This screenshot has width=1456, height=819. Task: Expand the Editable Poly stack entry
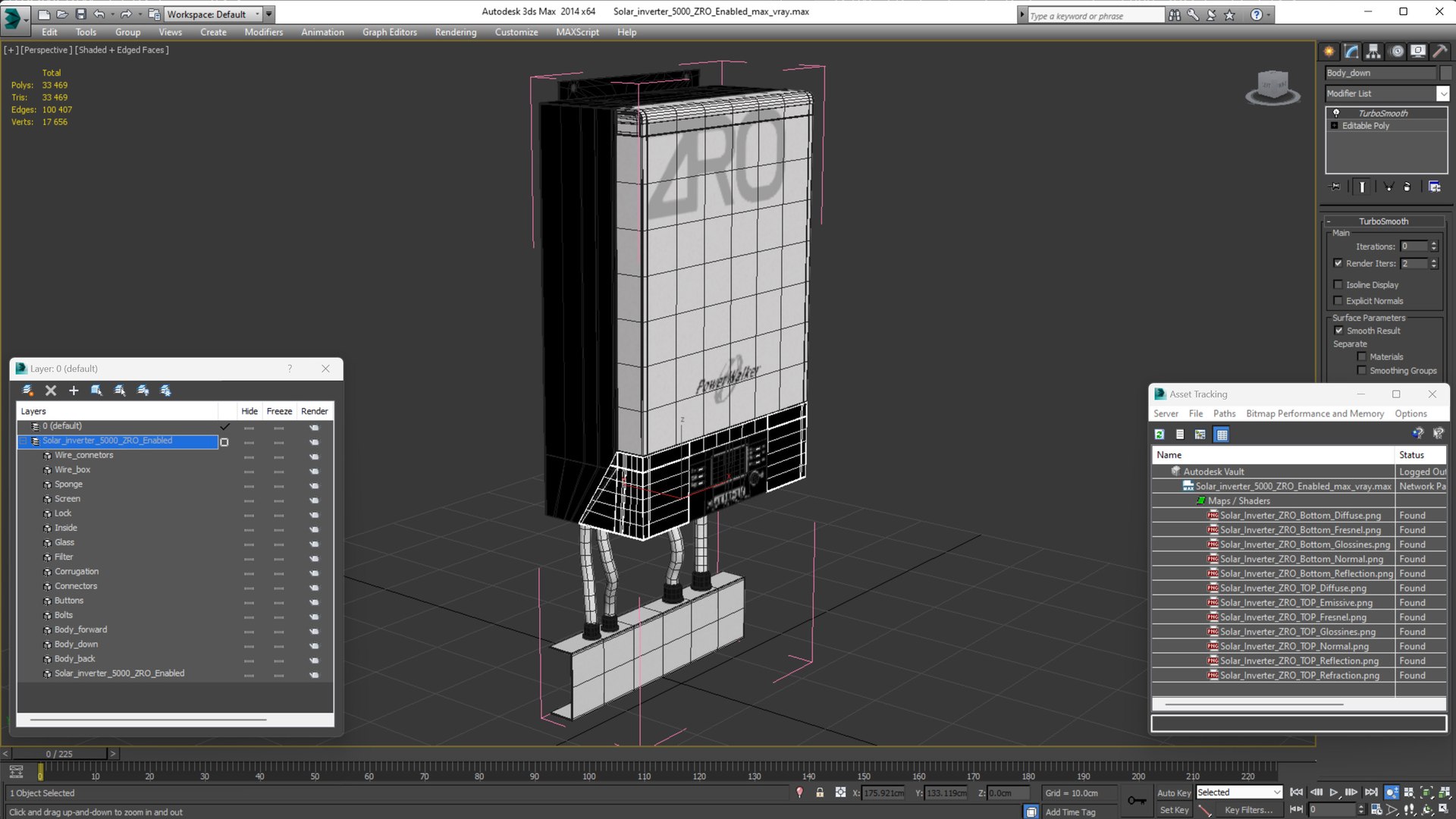(1335, 126)
